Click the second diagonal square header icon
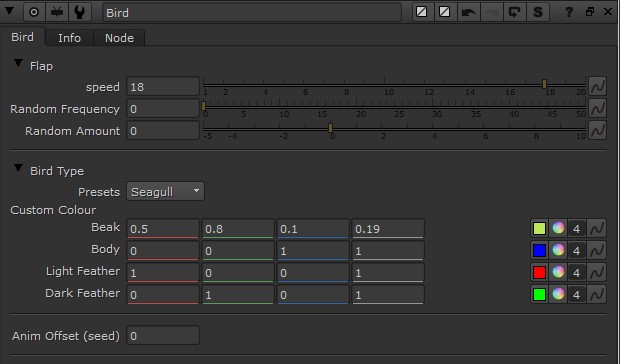Screen dimensions: 620x364 444,12
